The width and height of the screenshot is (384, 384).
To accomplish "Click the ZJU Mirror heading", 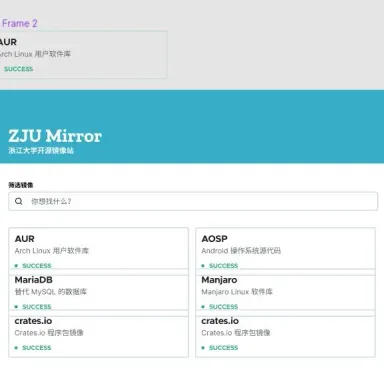I will (55, 136).
